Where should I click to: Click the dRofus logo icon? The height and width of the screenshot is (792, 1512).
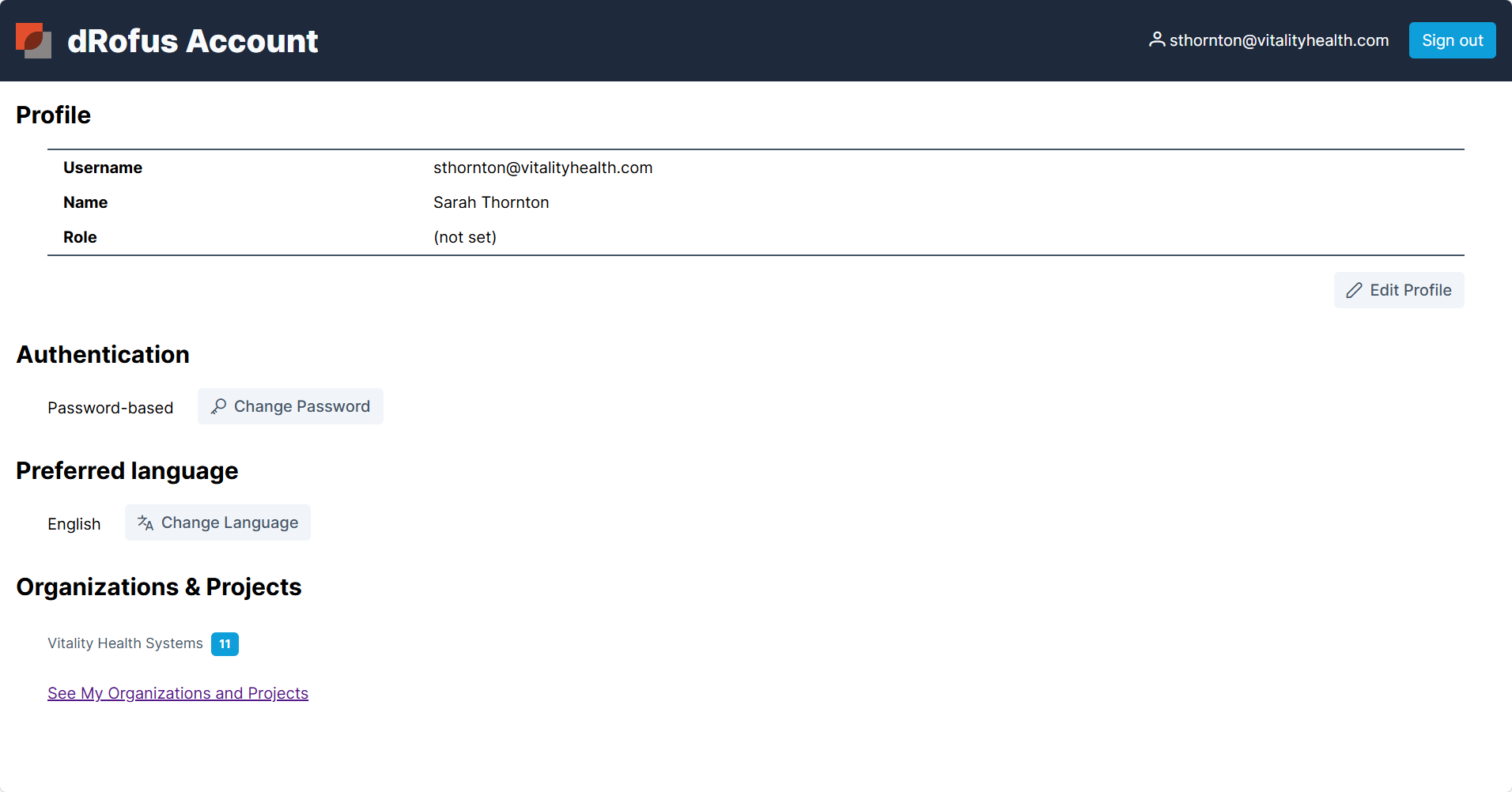33,40
